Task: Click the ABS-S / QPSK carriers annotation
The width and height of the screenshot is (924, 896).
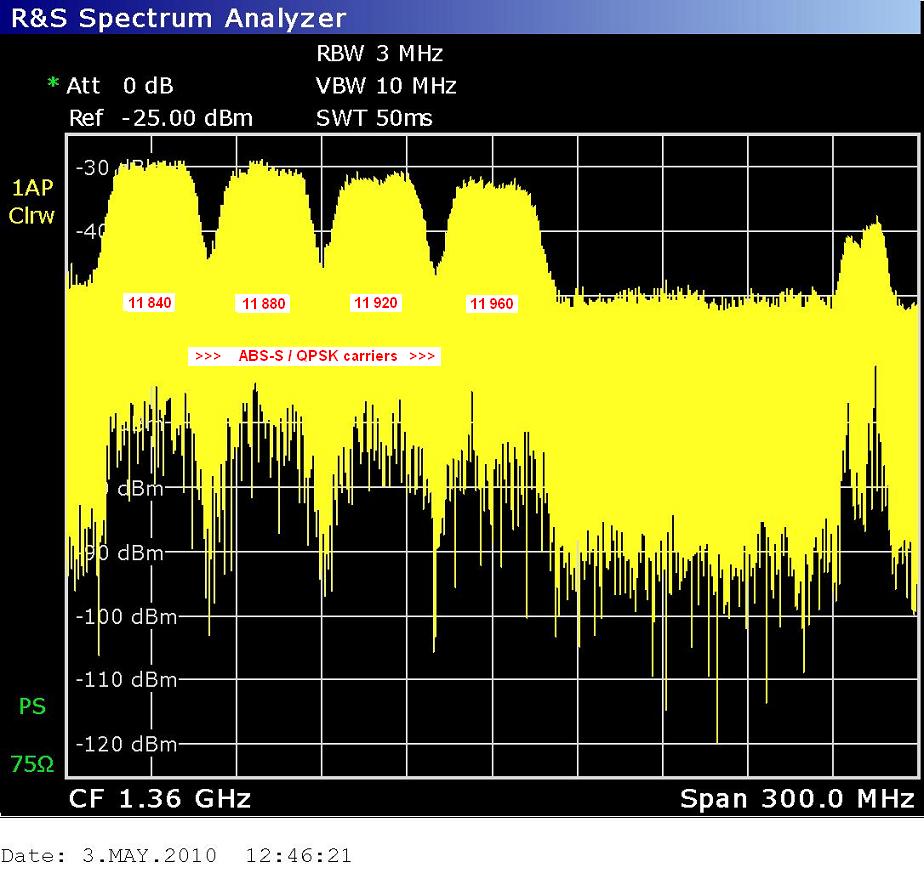Action: click(x=315, y=356)
